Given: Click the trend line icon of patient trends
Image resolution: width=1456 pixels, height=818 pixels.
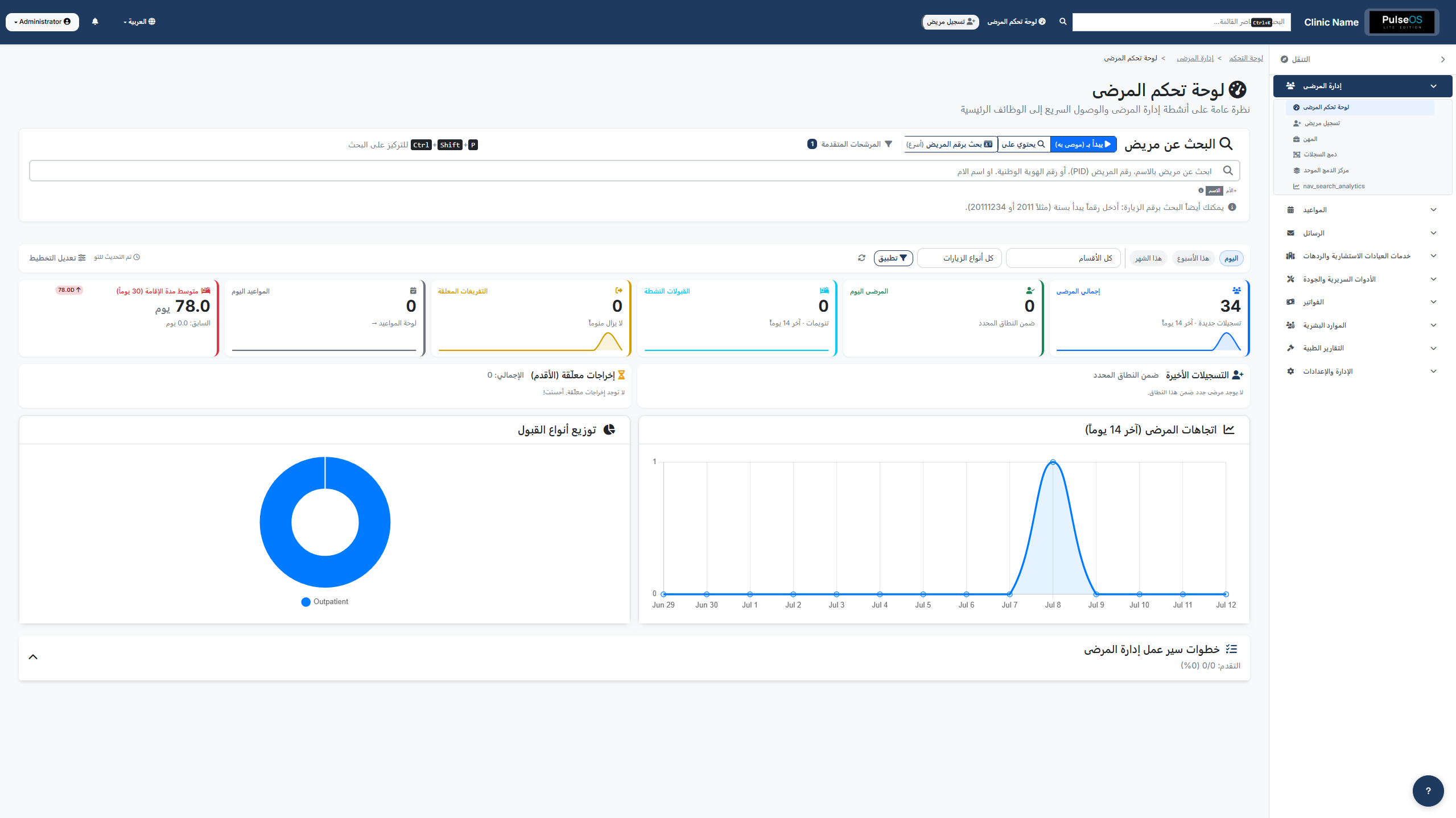Looking at the screenshot, I should [x=1228, y=429].
